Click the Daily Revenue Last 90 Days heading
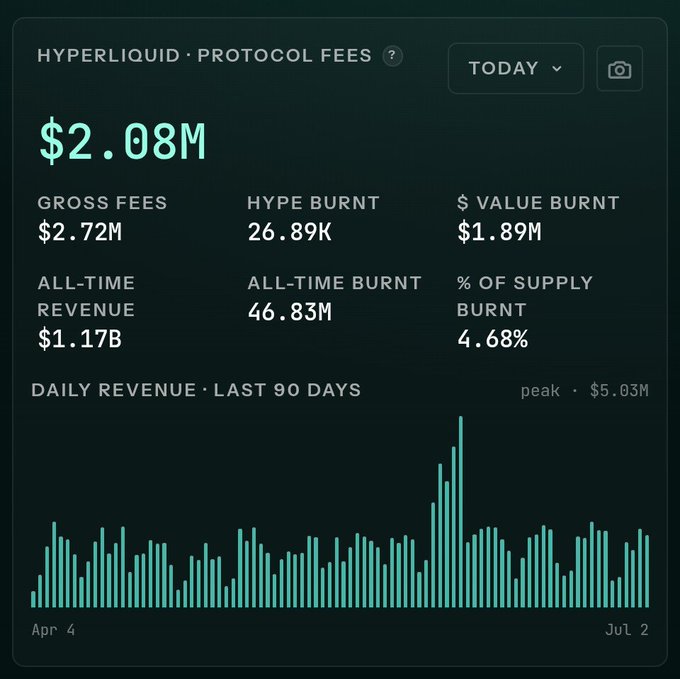 click(x=196, y=390)
